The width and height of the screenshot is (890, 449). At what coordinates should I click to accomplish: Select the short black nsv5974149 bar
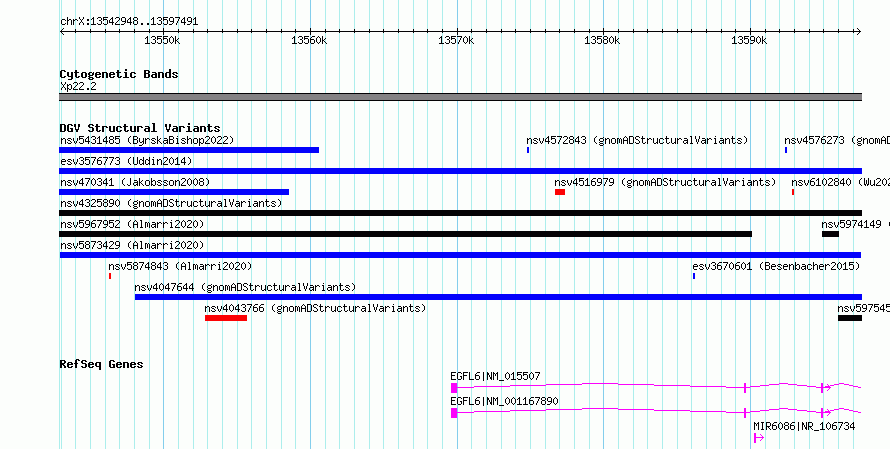830,234
